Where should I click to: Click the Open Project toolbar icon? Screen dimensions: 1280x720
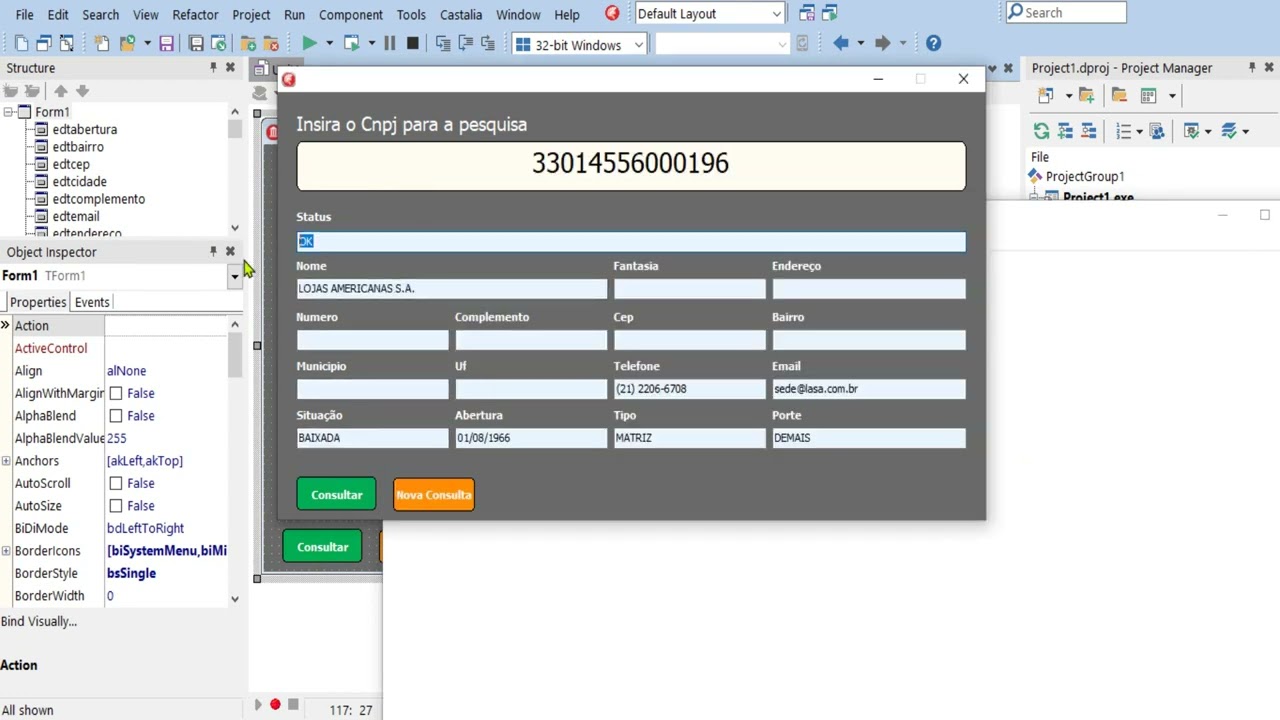click(x=128, y=44)
